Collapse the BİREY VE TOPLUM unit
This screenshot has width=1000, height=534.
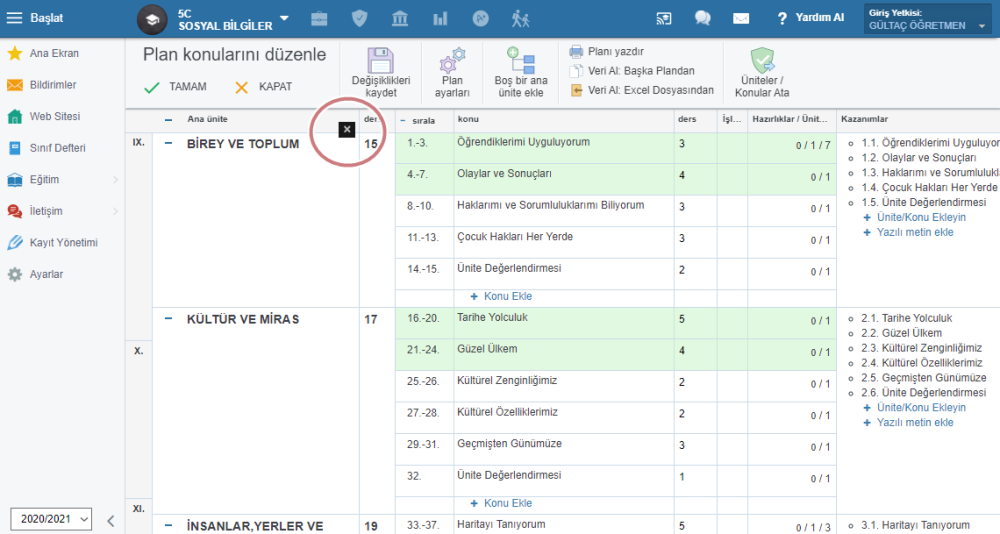pos(168,144)
